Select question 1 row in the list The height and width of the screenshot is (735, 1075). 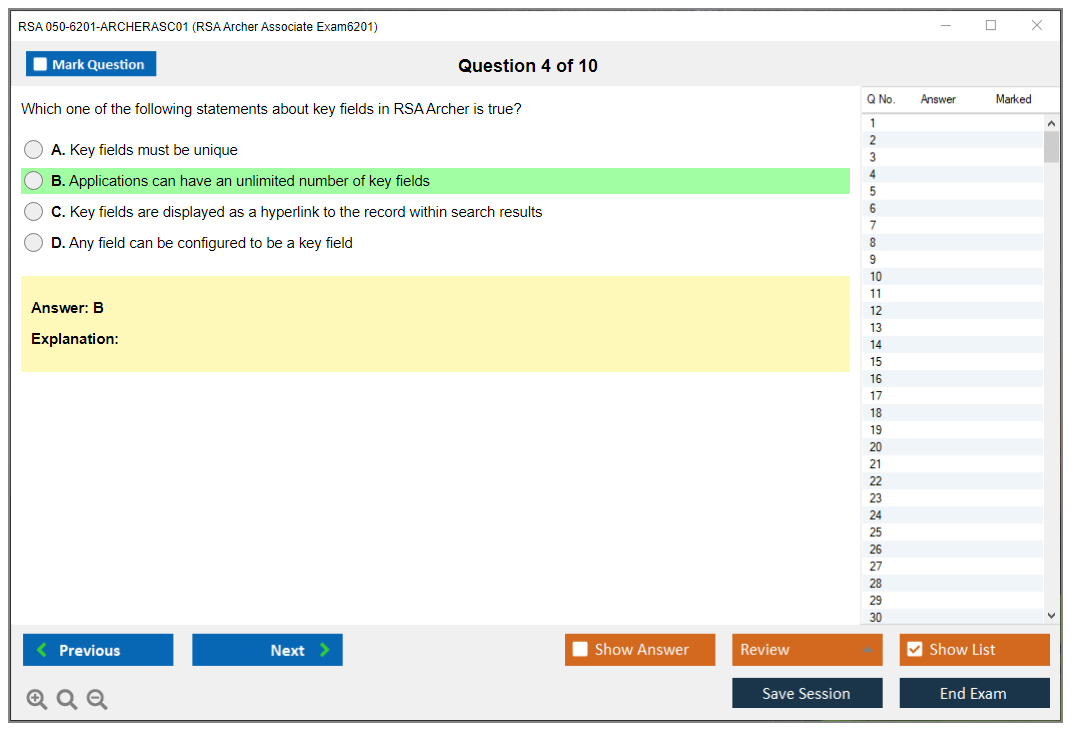click(873, 124)
